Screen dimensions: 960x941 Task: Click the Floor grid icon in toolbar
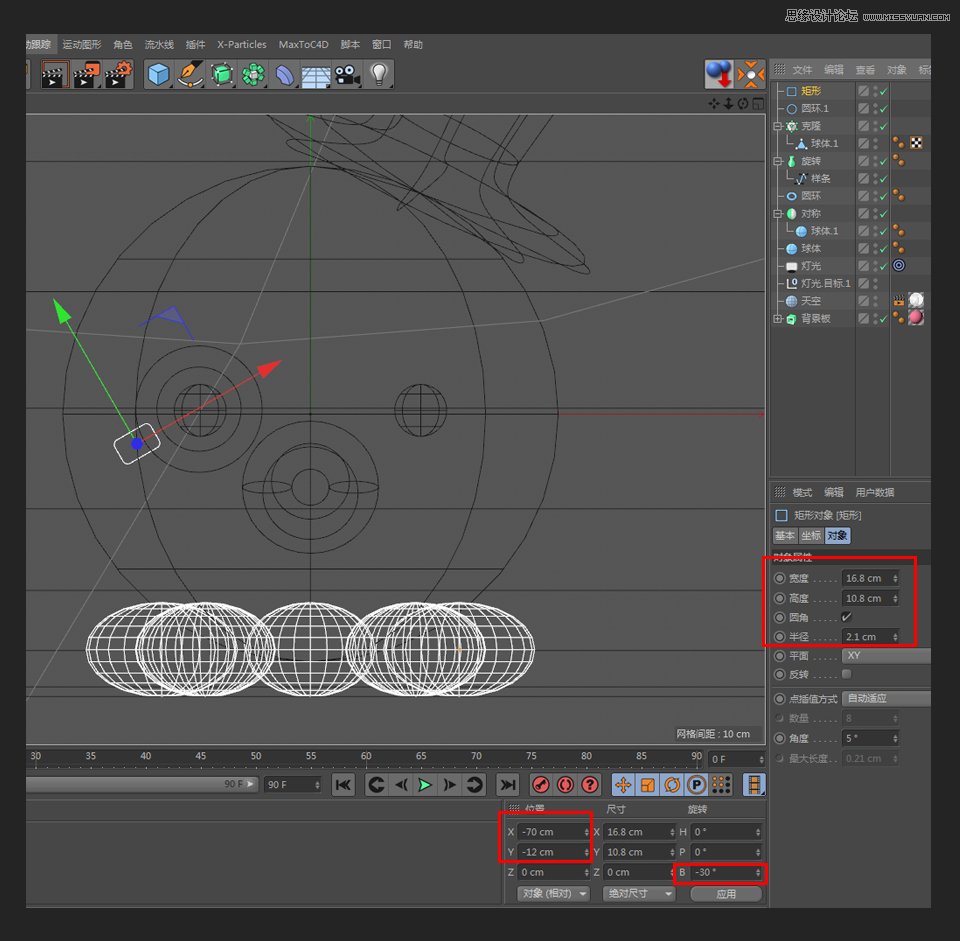316,76
